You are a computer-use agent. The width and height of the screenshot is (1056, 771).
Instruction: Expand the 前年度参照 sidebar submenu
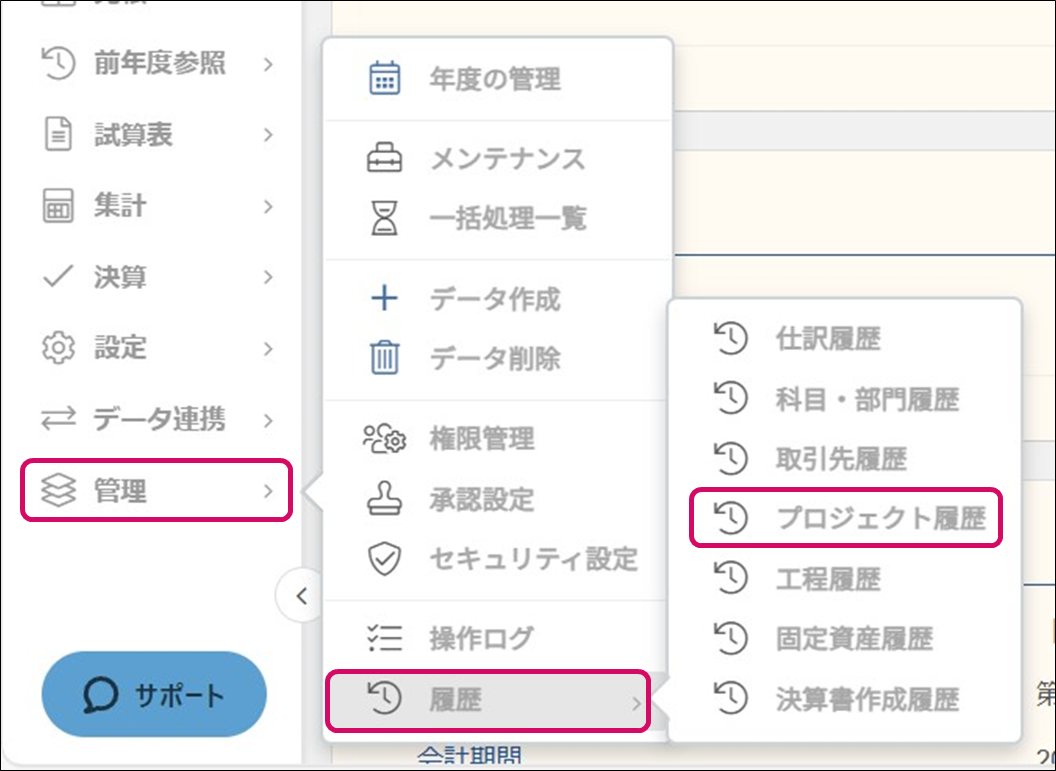157,64
